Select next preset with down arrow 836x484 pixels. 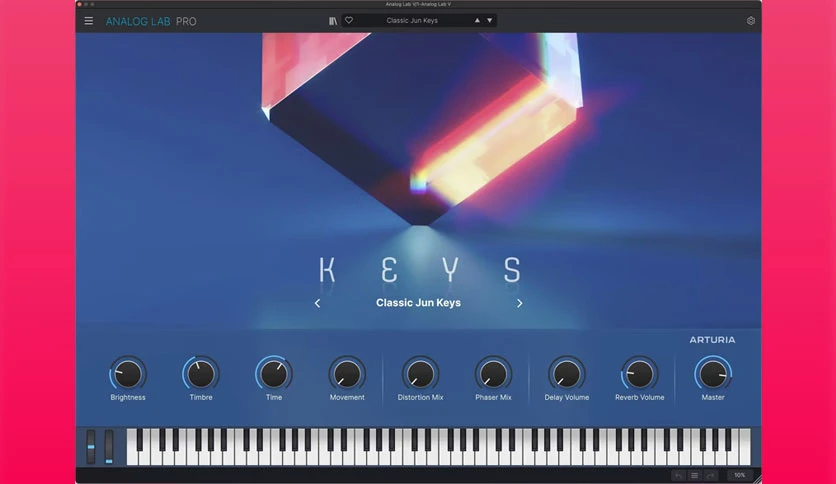click(489, 20)
